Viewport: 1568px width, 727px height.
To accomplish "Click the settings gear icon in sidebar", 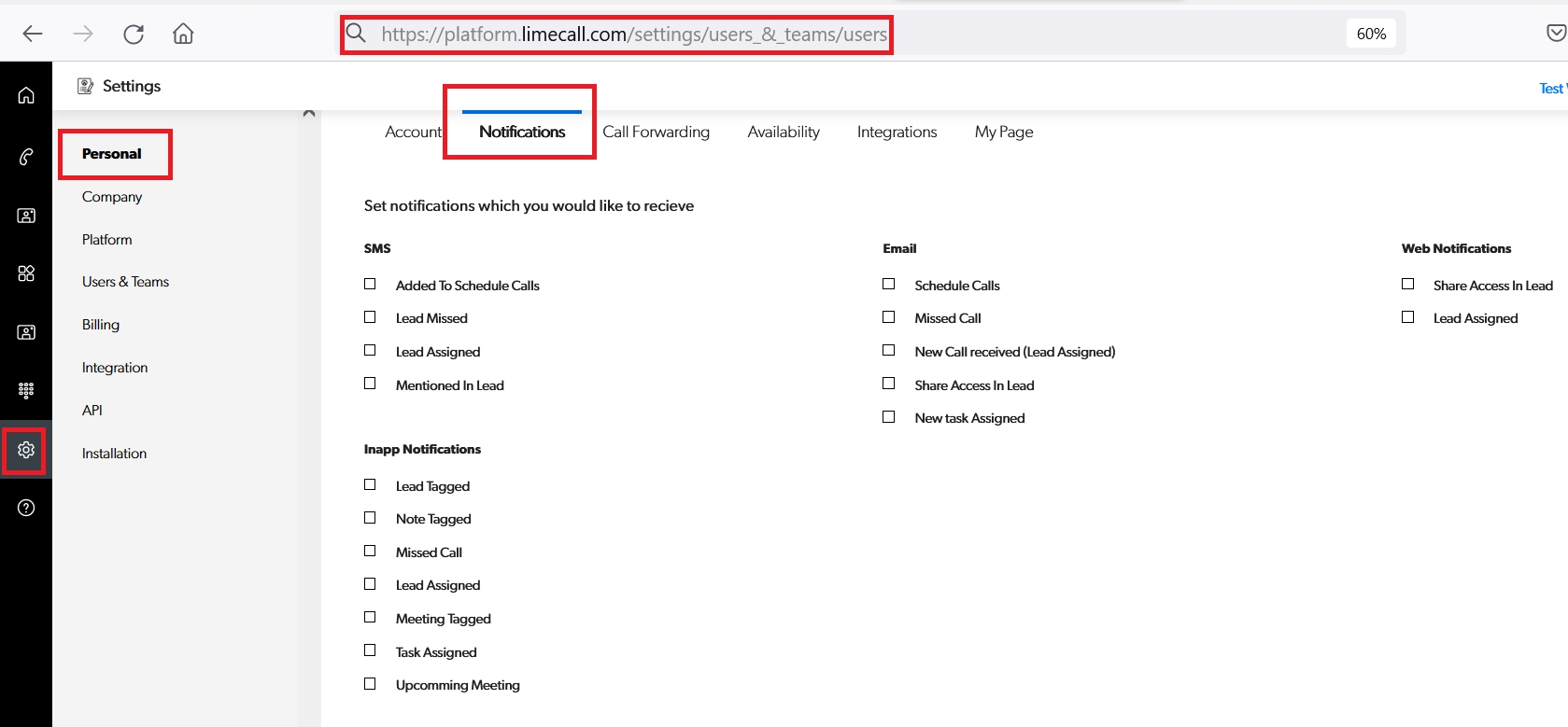I will pos(26,450).
